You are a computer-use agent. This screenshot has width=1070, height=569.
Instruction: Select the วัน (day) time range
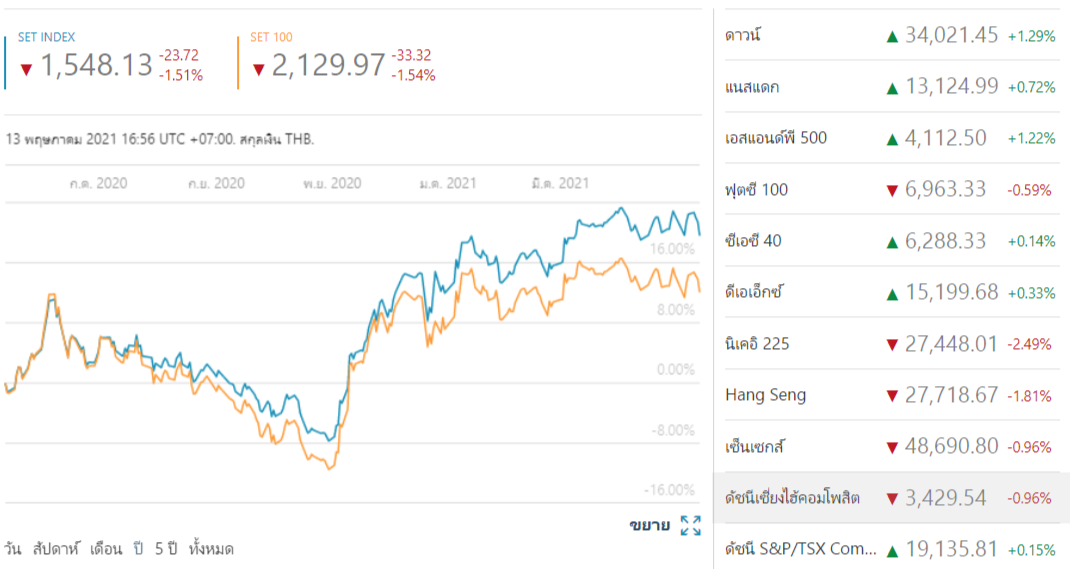click(x=13, y=549)
